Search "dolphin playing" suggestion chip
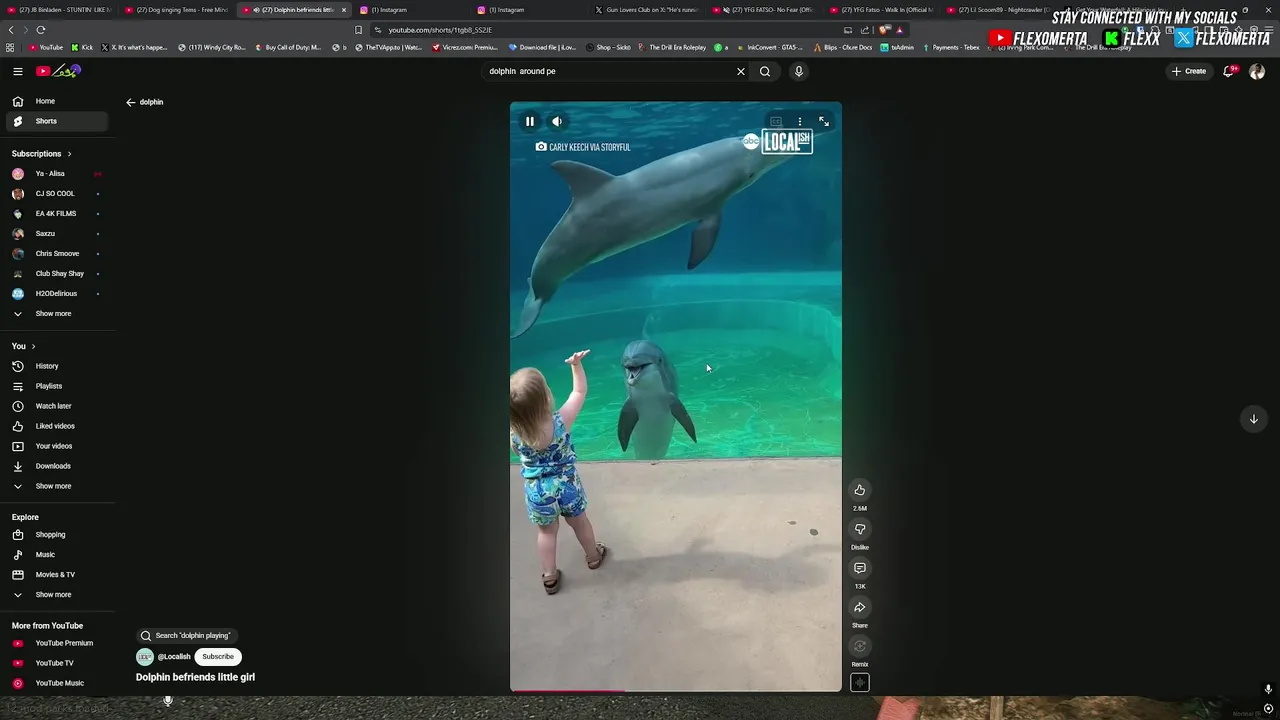 [186, 636]
